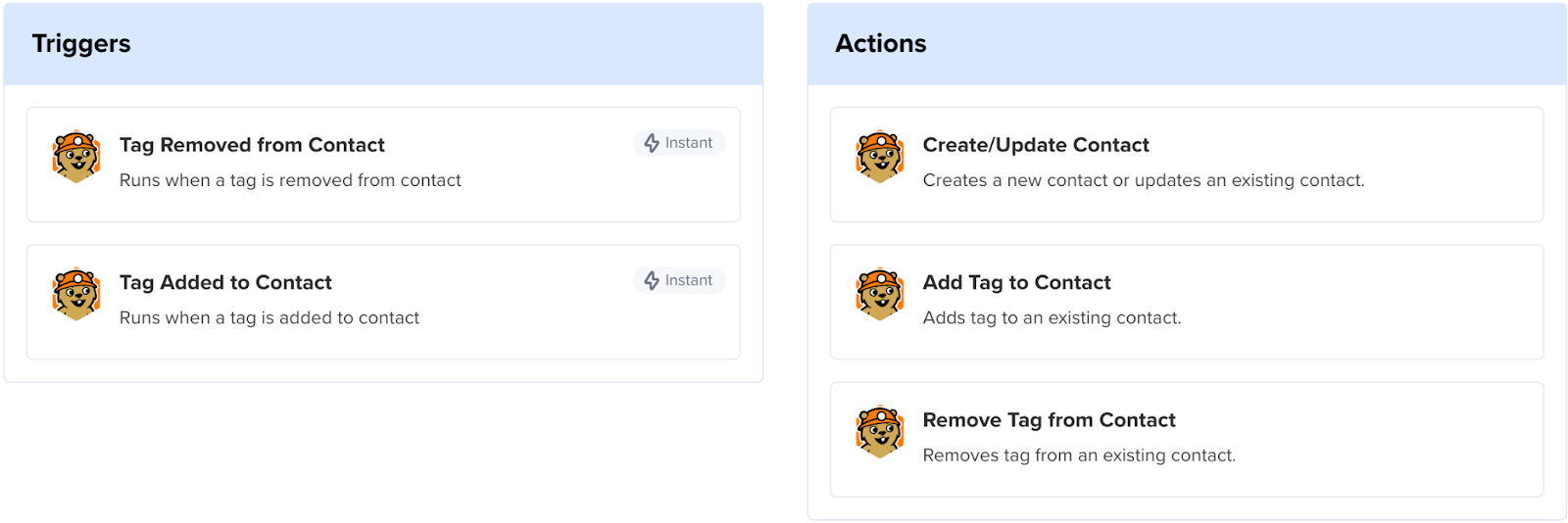Screen dimensions: 1568x523
Task: Choose the Add Tag to Contact action title
Action: coord(1016,283)
